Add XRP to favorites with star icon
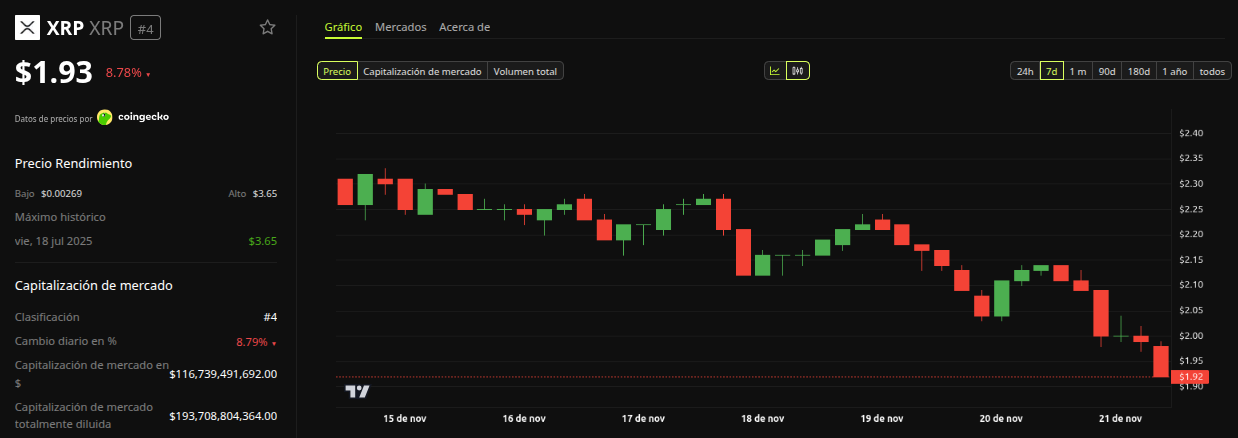The width and height of the screenshot is (1238, 438). 267,28
